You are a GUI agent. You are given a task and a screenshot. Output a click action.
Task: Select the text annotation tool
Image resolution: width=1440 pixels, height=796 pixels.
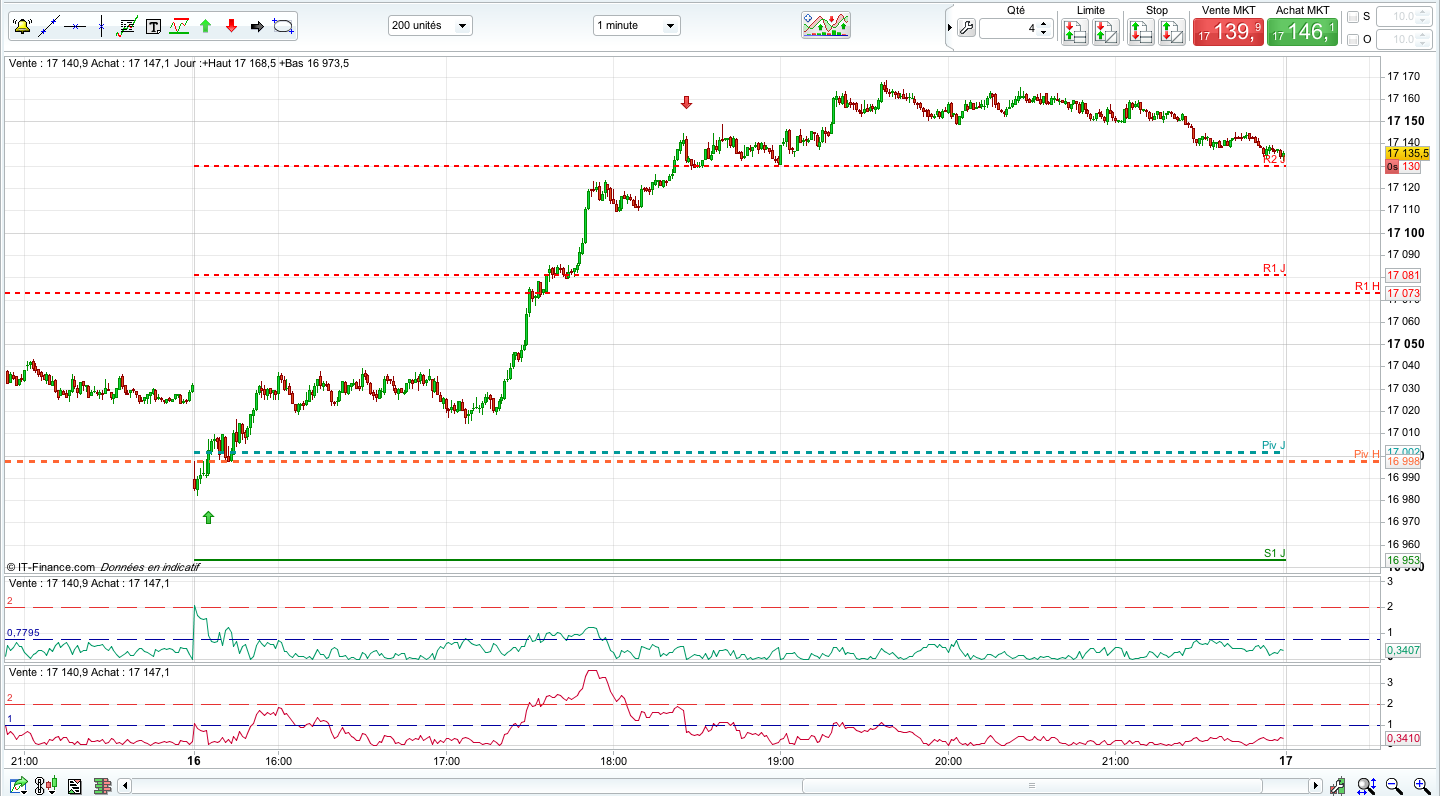click(x=153, y=26)
